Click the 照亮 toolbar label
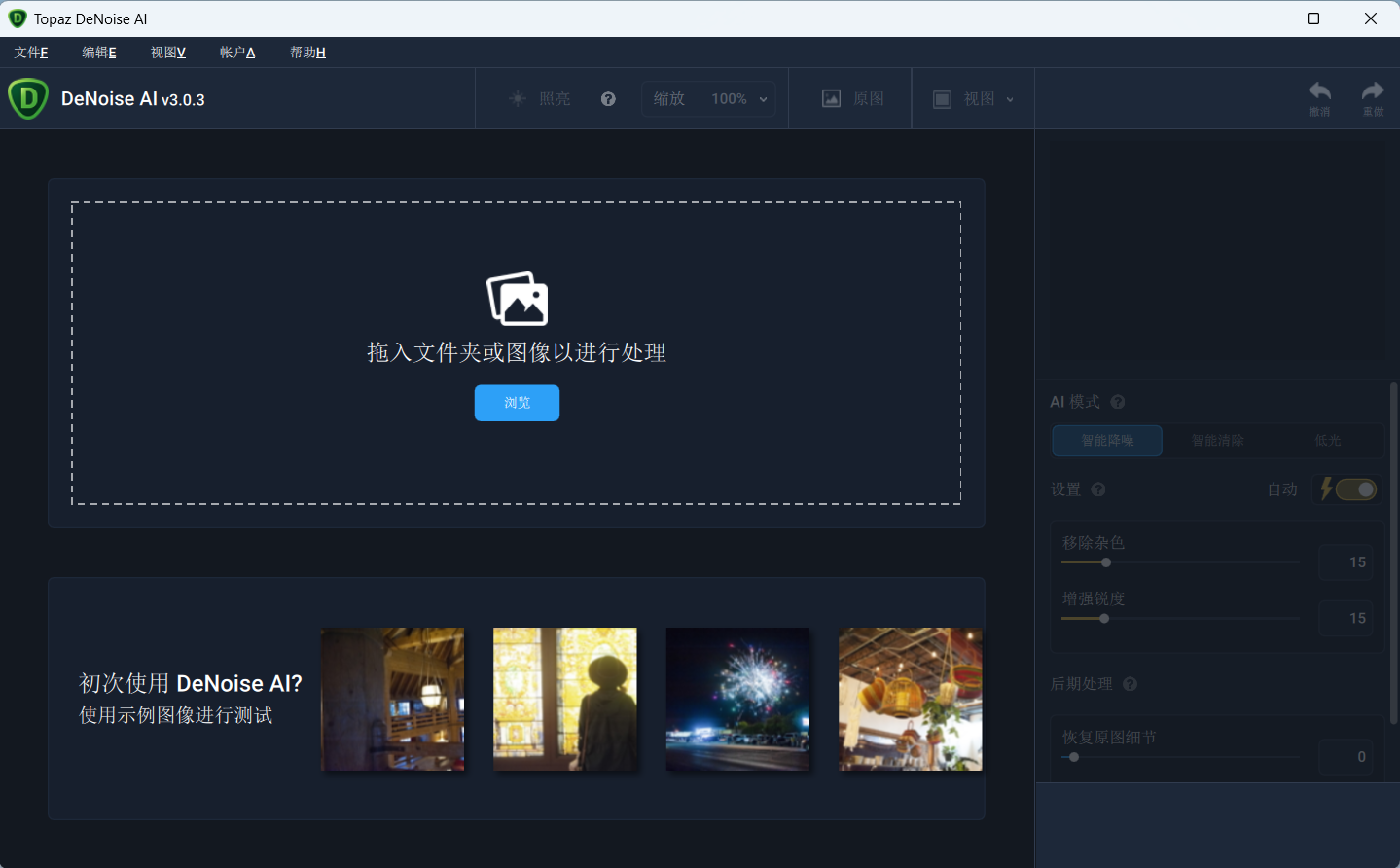Screen dimensions: 1400x868 555,98
